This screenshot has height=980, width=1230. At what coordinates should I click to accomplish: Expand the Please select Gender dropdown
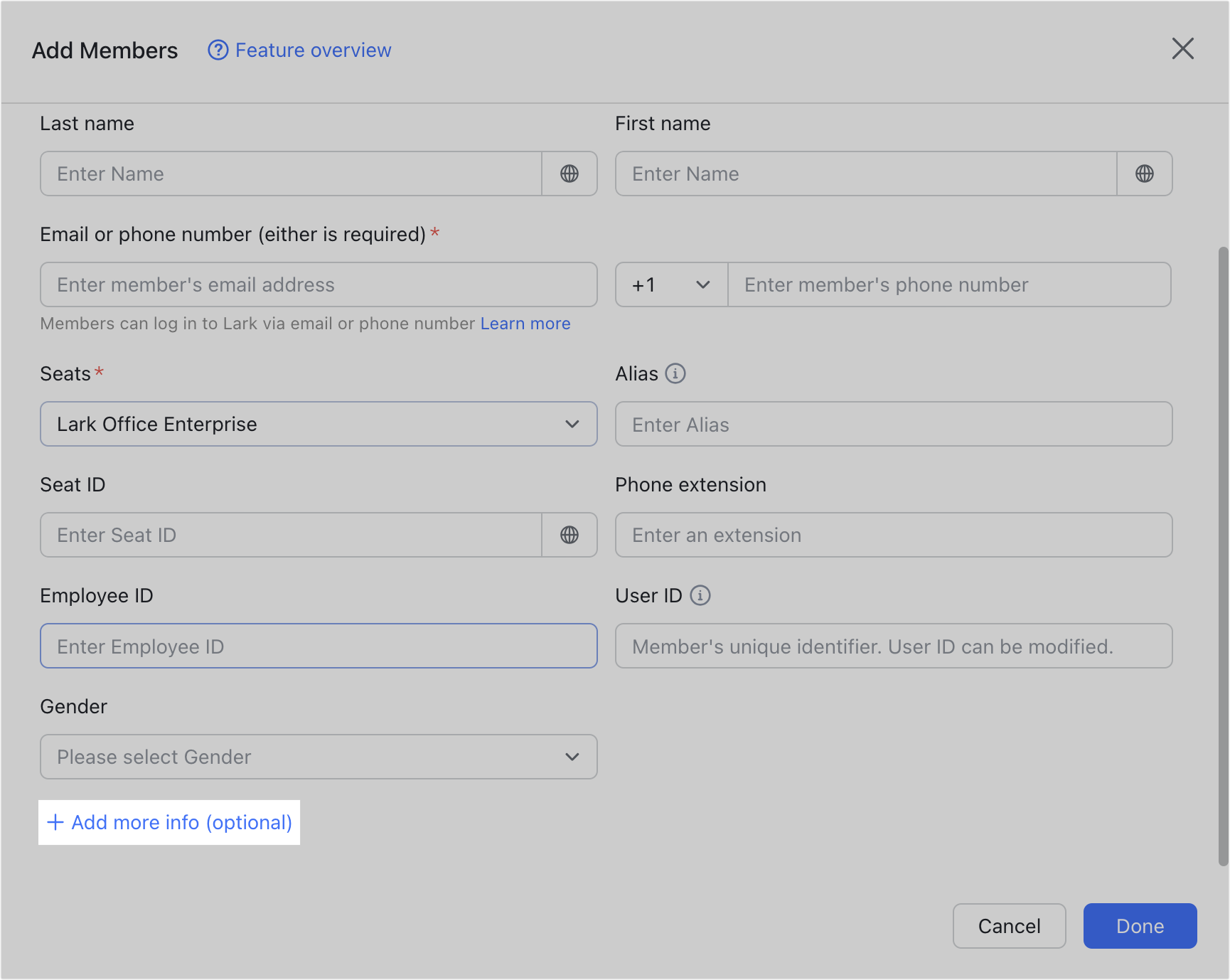coord(319,757)
